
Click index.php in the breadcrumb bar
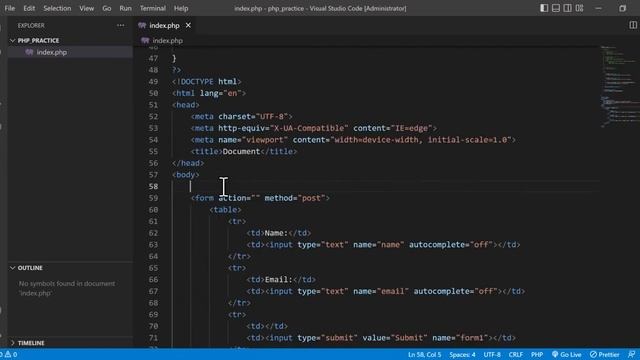point(167,40)
